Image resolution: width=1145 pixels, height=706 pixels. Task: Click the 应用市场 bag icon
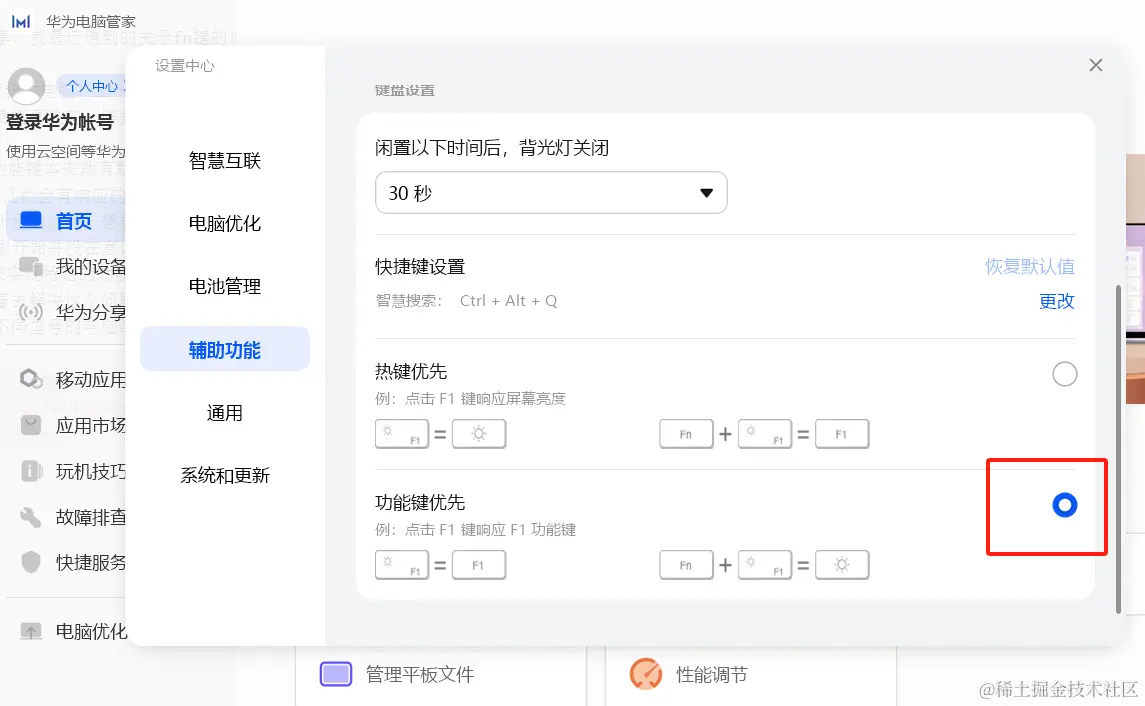[x=31, y=425]
